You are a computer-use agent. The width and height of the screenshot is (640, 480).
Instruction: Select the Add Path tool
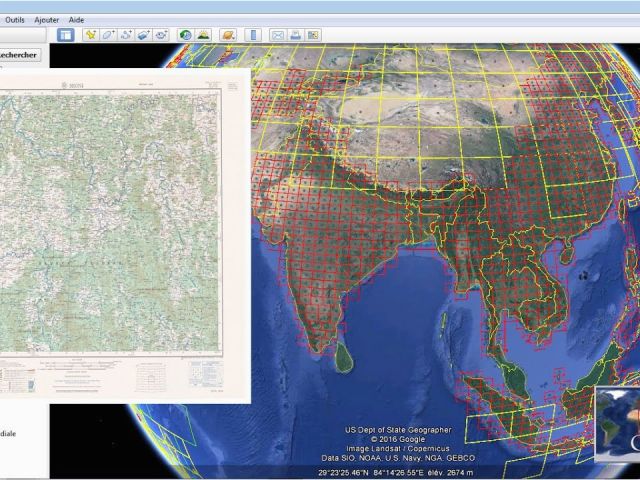126,35
